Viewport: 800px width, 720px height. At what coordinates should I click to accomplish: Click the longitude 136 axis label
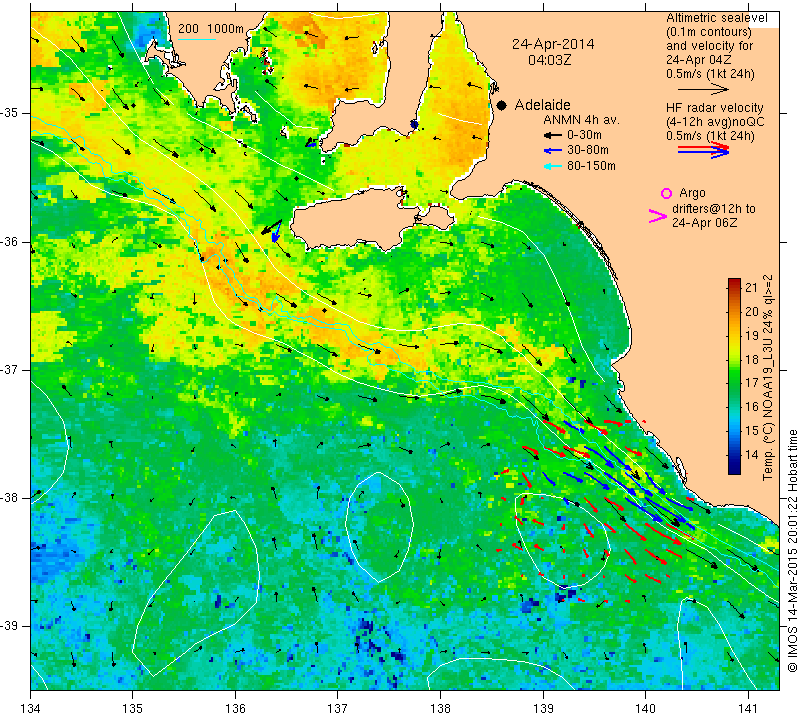[x=235, y=708]
